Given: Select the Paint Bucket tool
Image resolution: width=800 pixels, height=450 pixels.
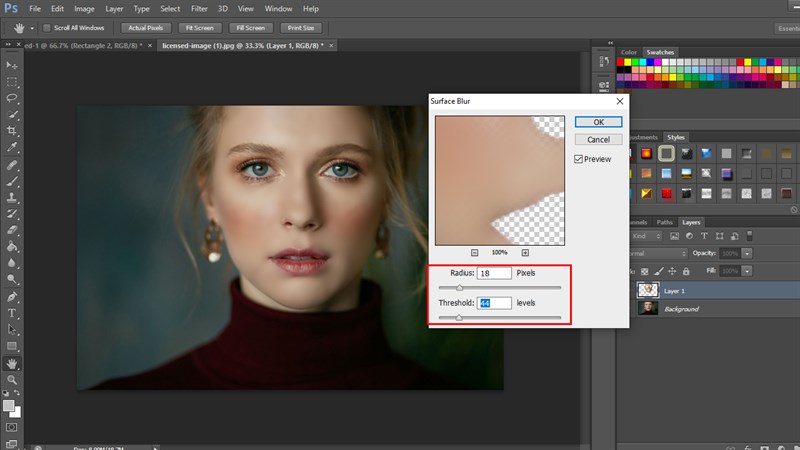Looking at the screenshot, I should pyautogui.click(x=12, y=246).
